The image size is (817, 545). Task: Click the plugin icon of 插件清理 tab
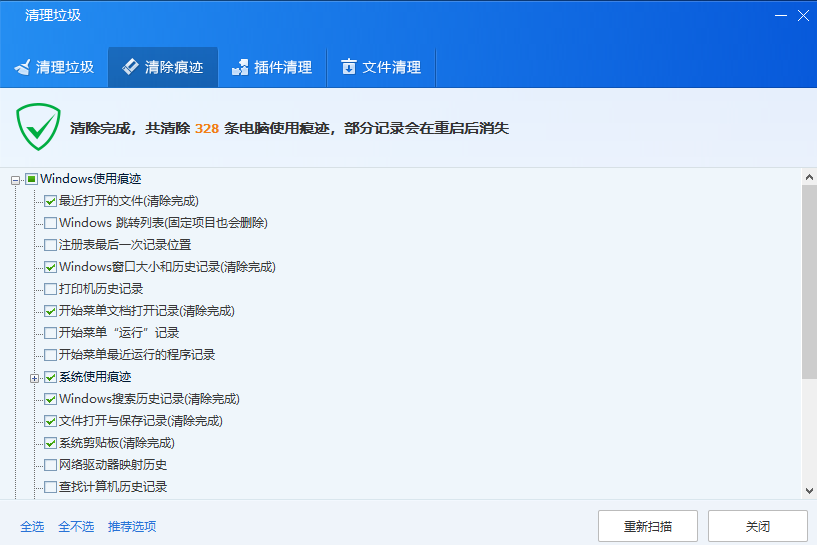coord(240,67)
